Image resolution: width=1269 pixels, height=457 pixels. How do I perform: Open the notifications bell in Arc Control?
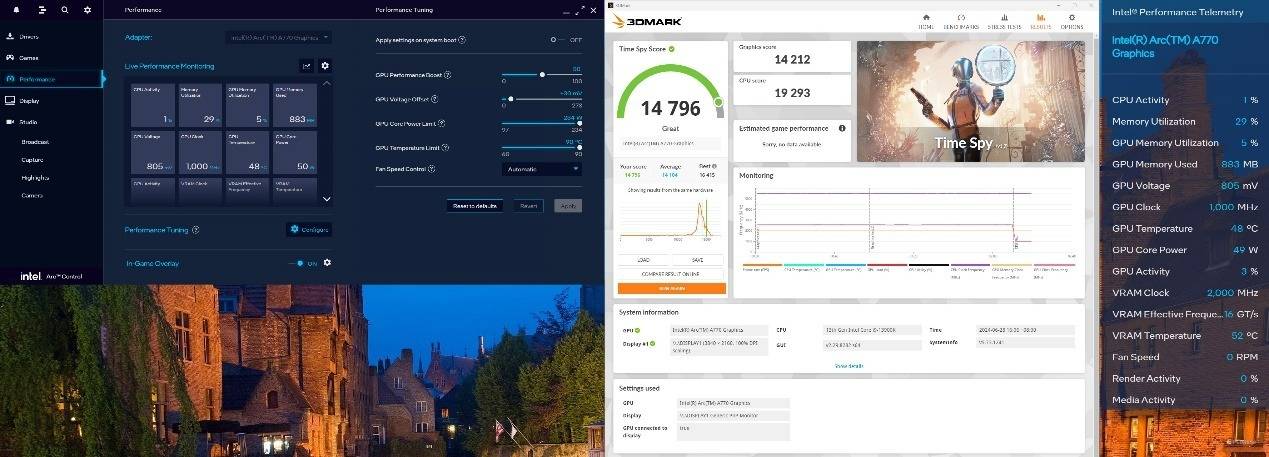click(16, 9)
